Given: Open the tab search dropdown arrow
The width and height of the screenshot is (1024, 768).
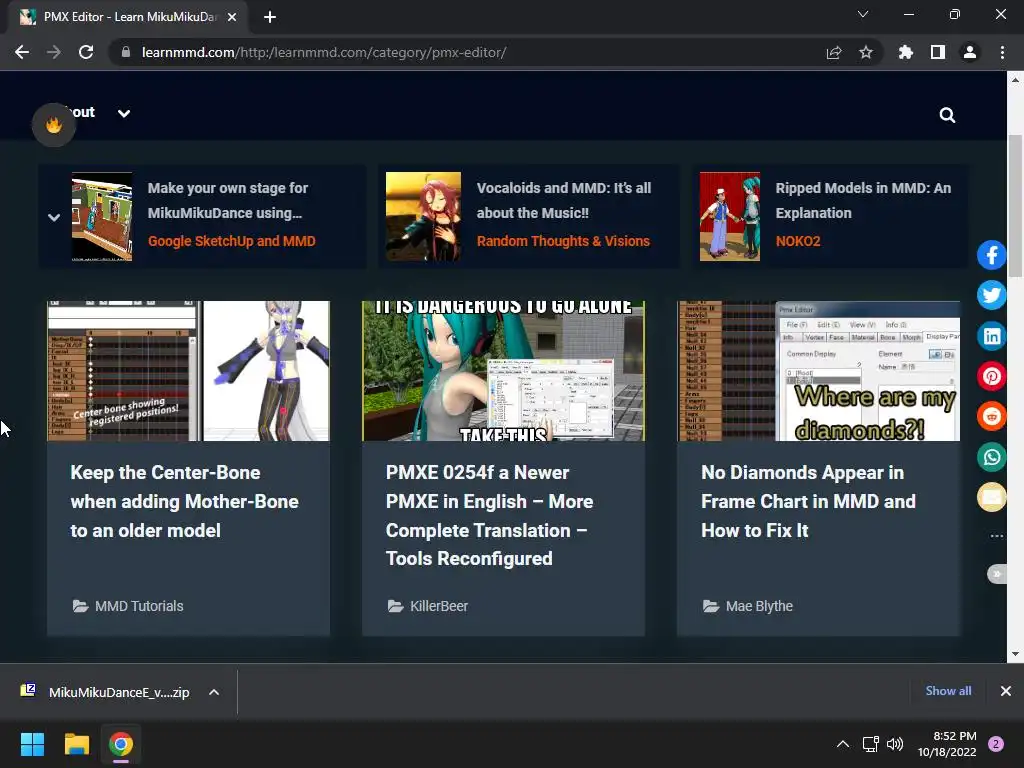Looking at the screenshot, I should 863,14.
